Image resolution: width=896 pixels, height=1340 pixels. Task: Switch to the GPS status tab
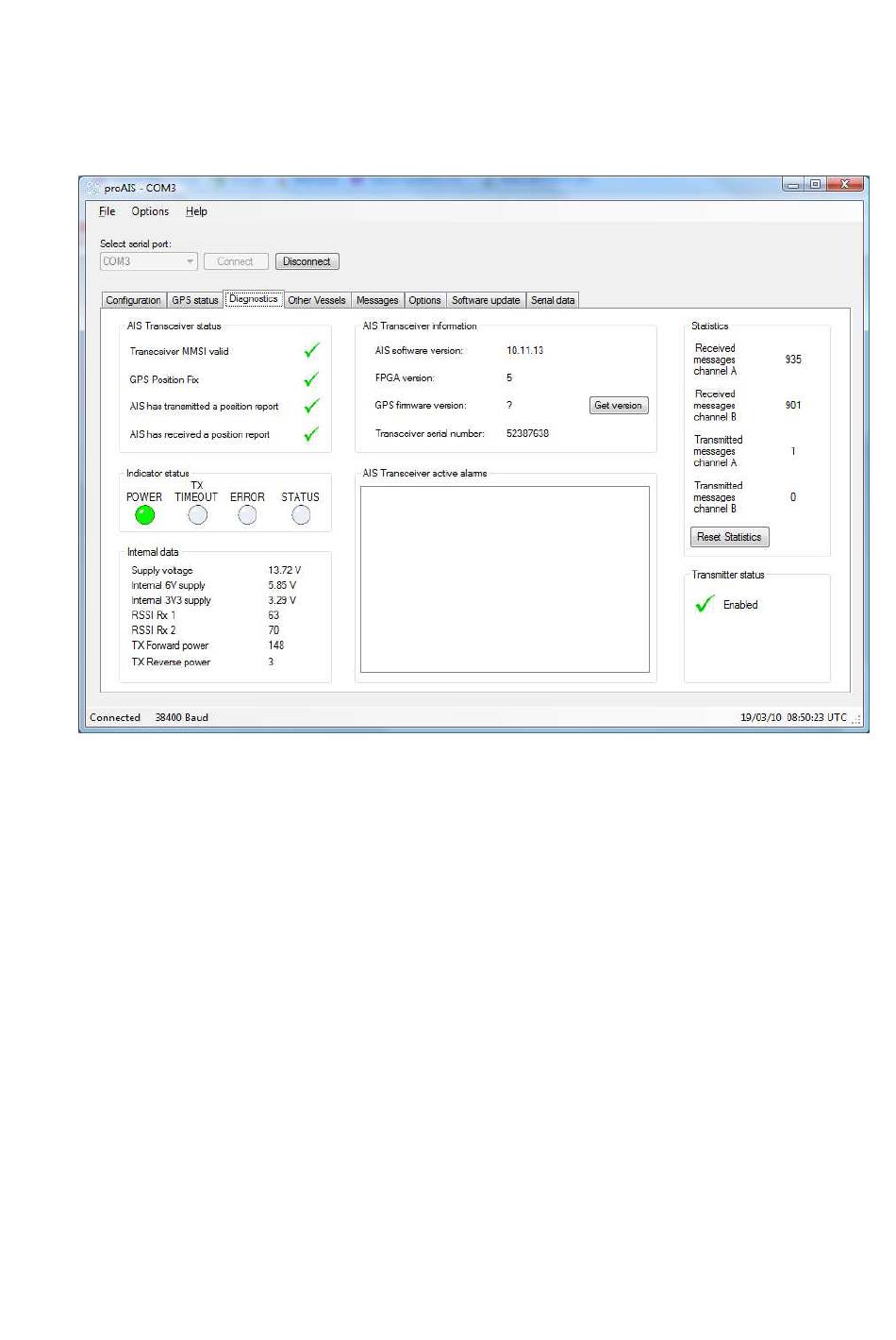pos(194,300)
